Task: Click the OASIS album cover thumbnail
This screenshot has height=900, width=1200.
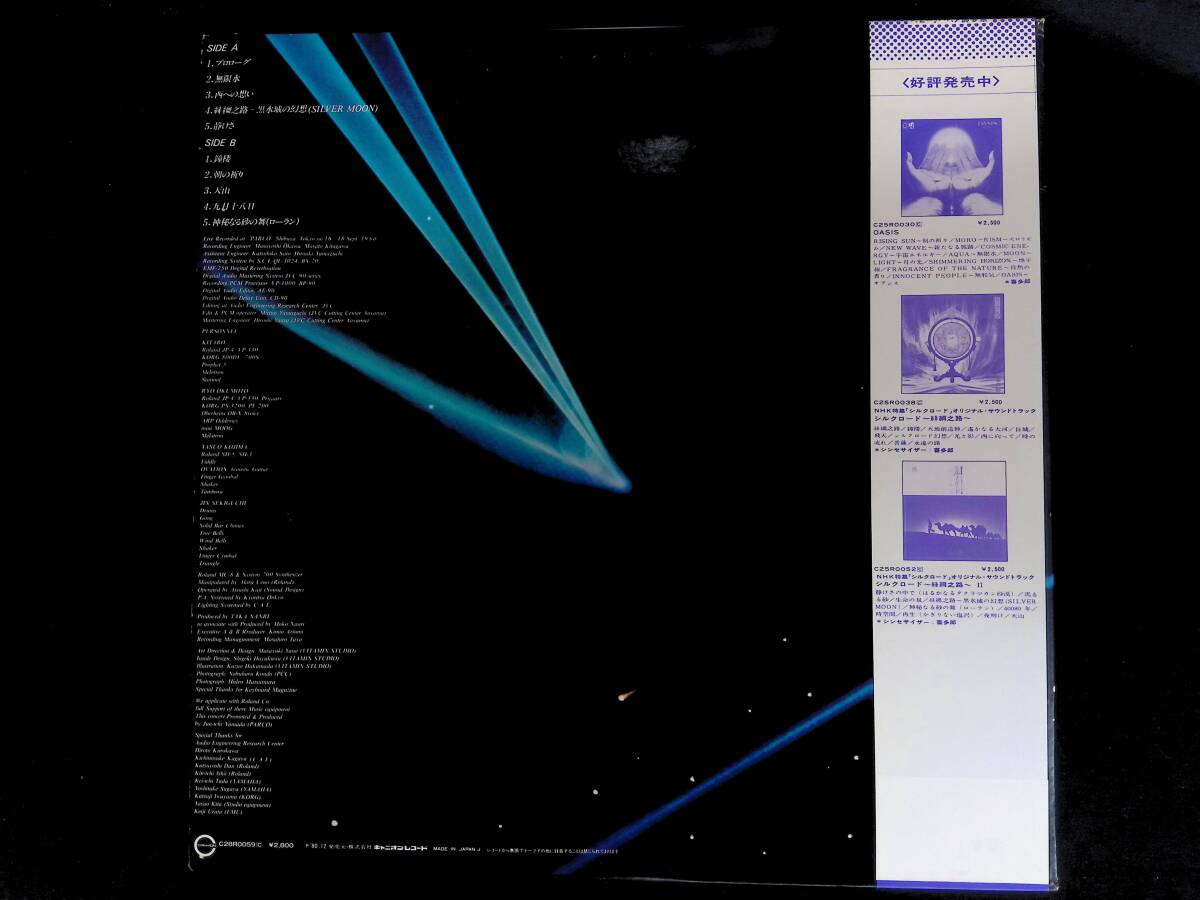Action: pyautogui.click(x=951, y=167)
